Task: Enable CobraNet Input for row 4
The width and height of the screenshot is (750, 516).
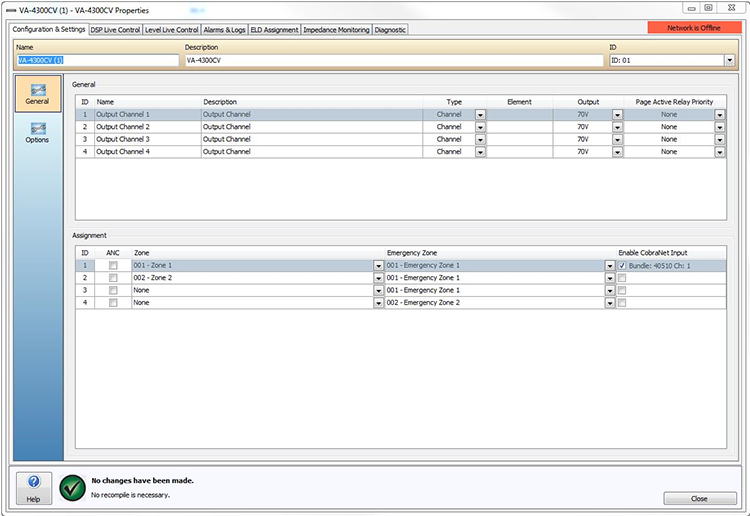Action: pos(622,303)
